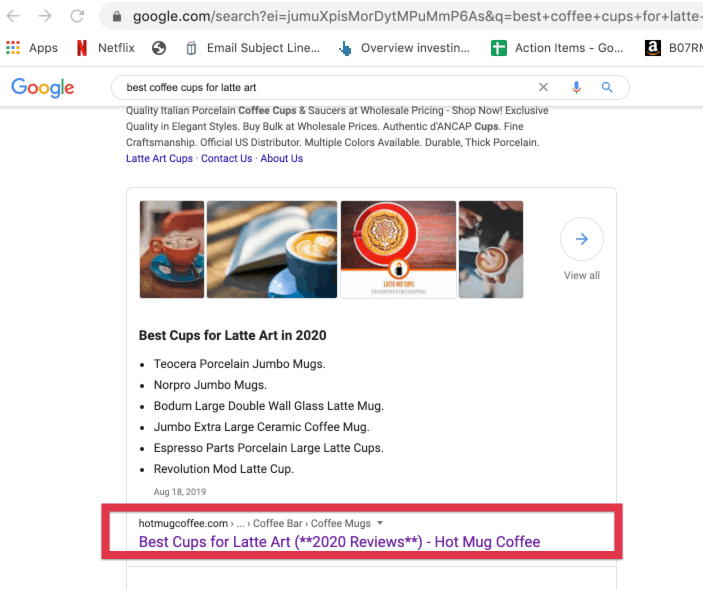Image resolution: width=703 pixels, height=590 pixels.
Task: Reload the page with the refresh icon
Action: coord(77,16)
